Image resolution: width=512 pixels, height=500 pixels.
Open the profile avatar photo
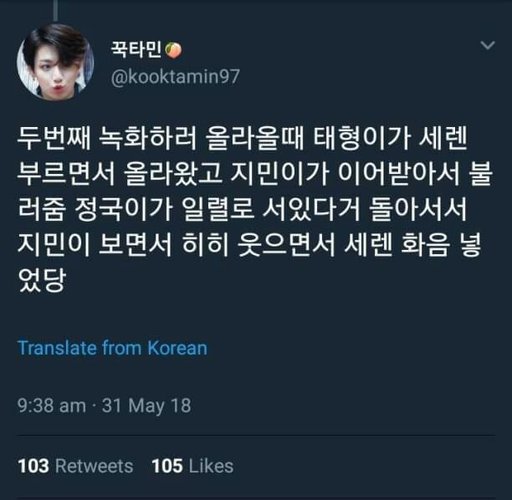coord(55,62)
